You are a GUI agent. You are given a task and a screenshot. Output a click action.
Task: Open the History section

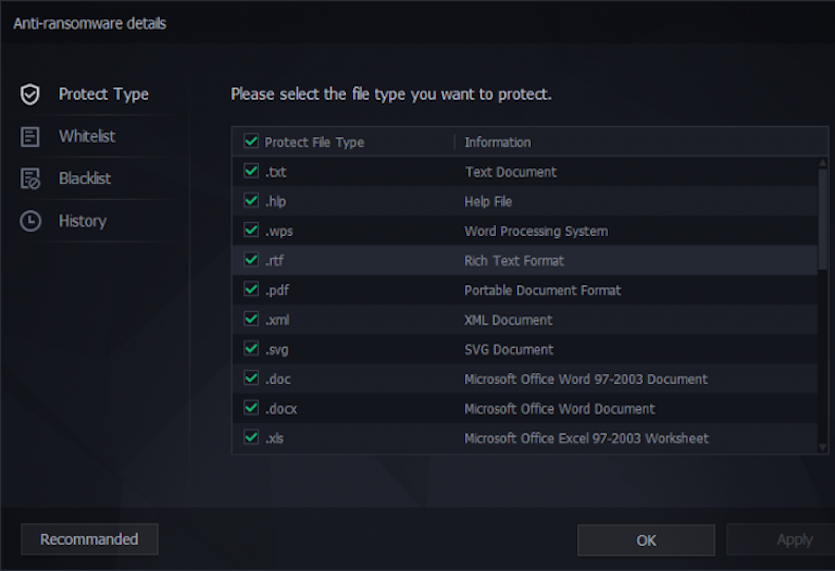(83, 221)
